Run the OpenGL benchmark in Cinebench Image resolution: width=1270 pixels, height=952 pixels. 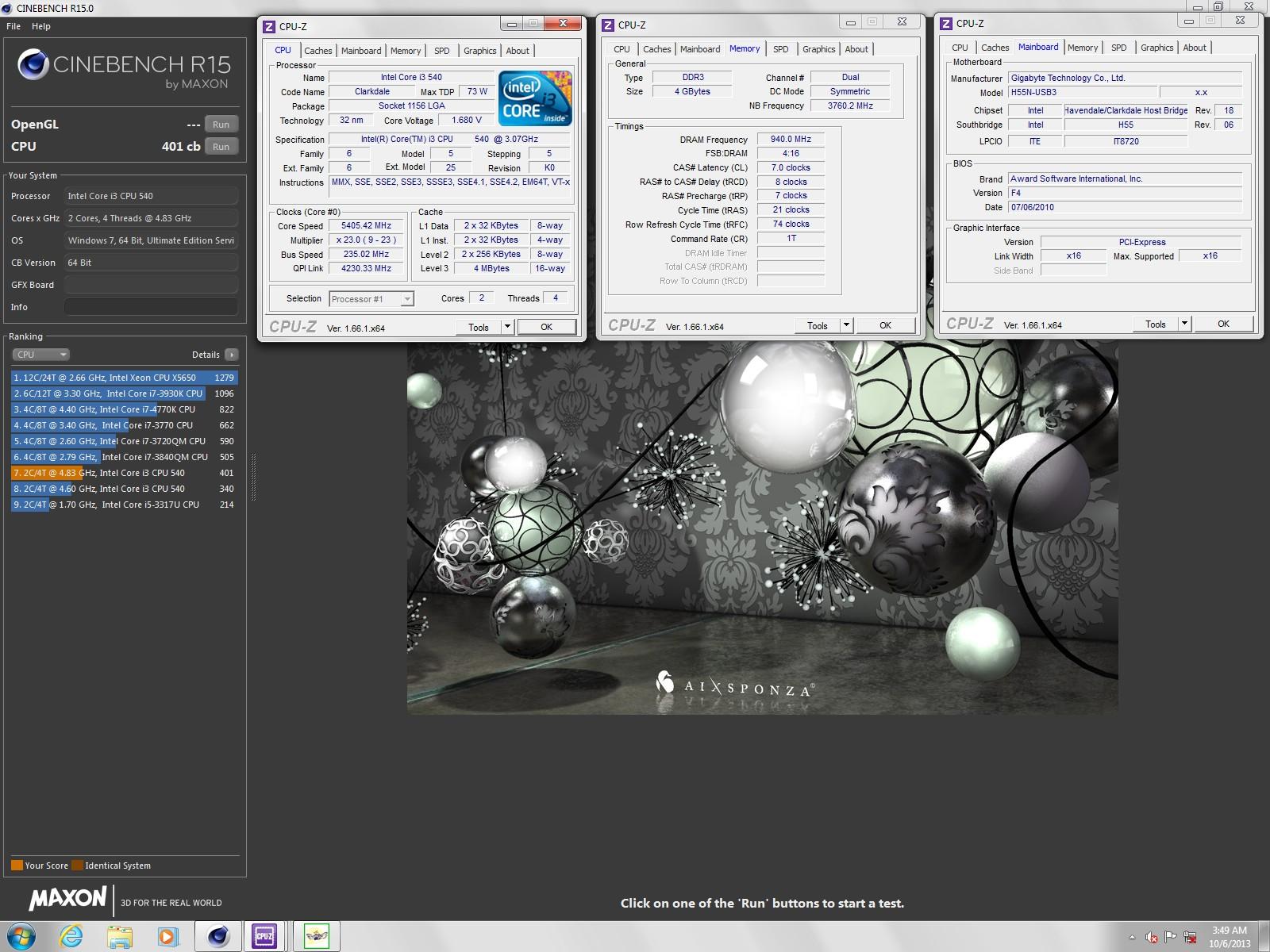click(221, 125)
